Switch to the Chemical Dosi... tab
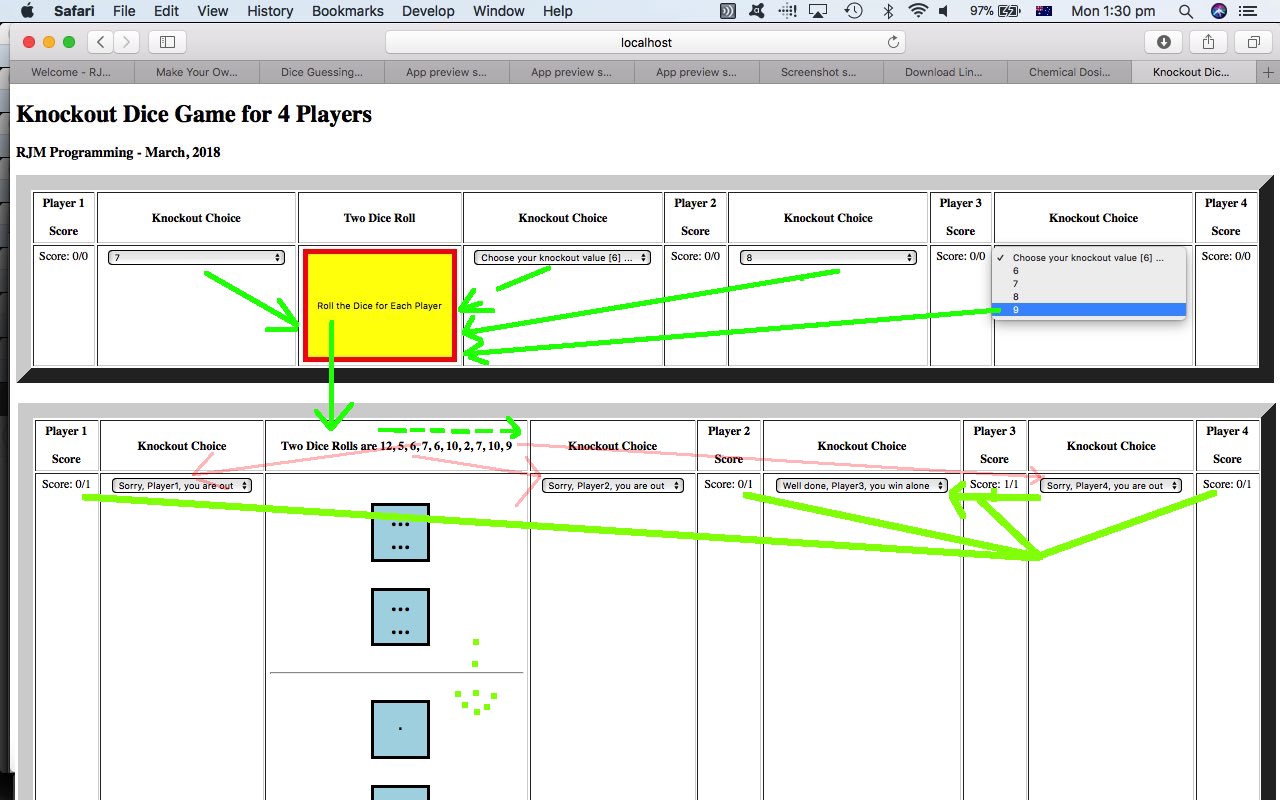Image resolution: width=1280 pixels, height=800 pixels. click(1069, 72)
